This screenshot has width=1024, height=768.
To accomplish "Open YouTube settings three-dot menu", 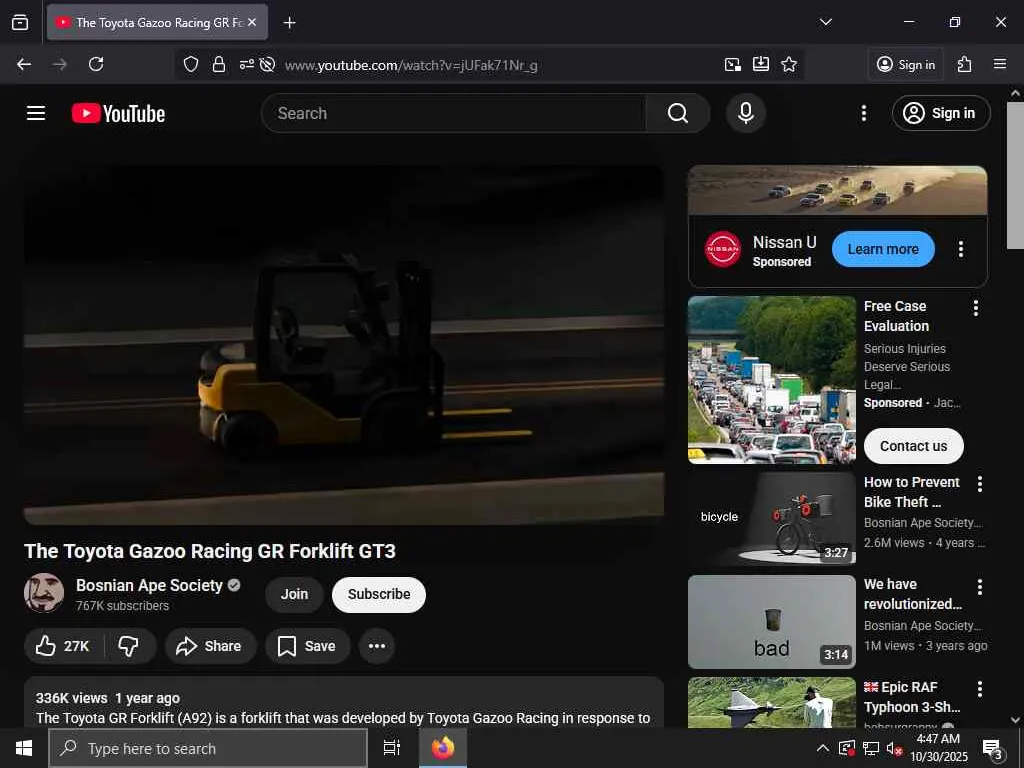I will click(x=863, y=113).
